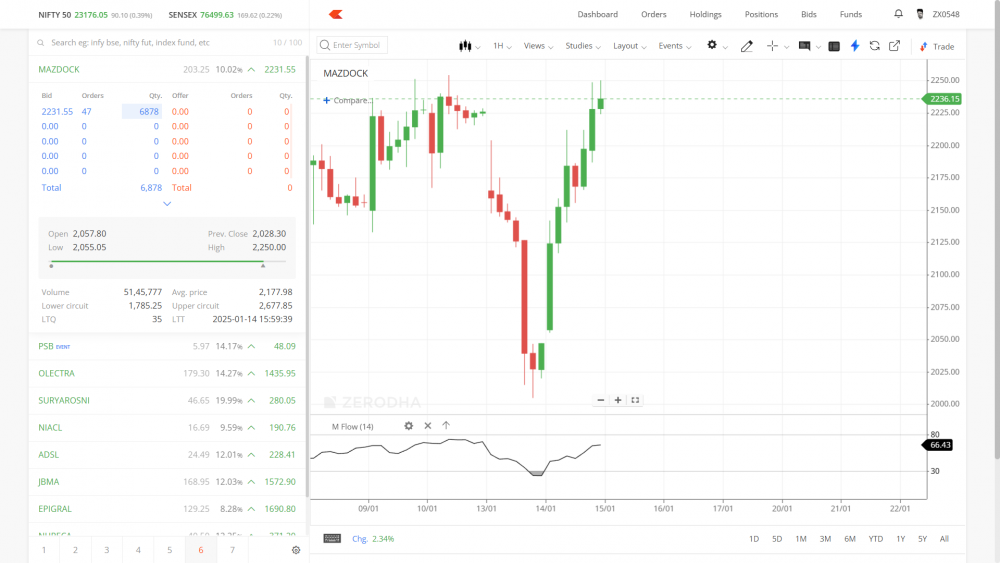Click the Kite logo icon
Screen dimensions: 1000x563
tap(335, 14)
